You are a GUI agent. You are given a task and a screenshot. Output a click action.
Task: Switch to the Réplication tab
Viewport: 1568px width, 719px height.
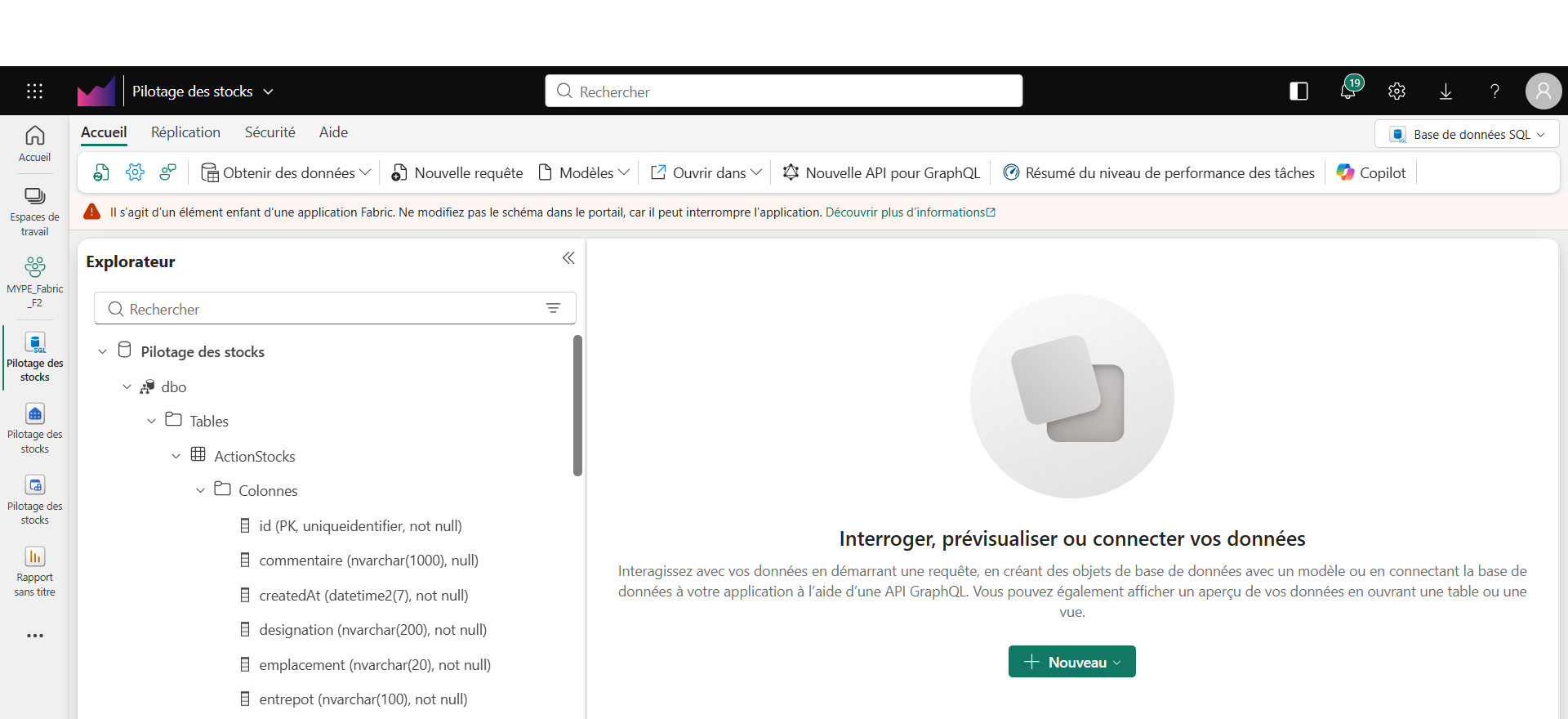point(185,132)
